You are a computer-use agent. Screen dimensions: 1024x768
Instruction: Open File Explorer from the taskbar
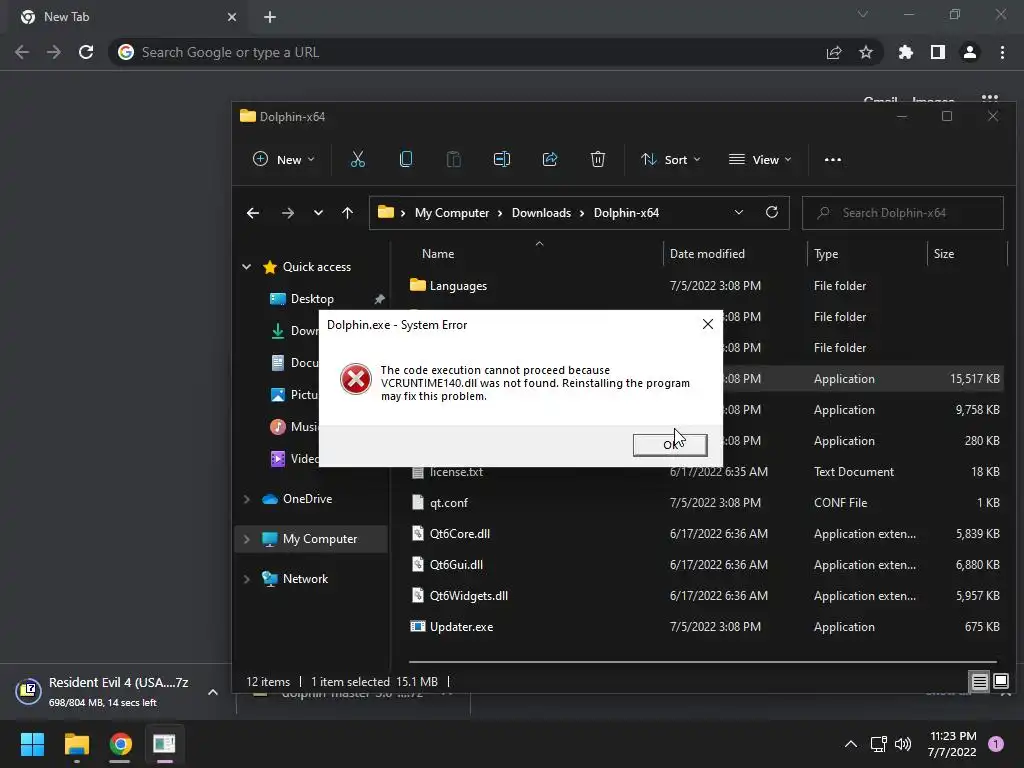point(76,744)
